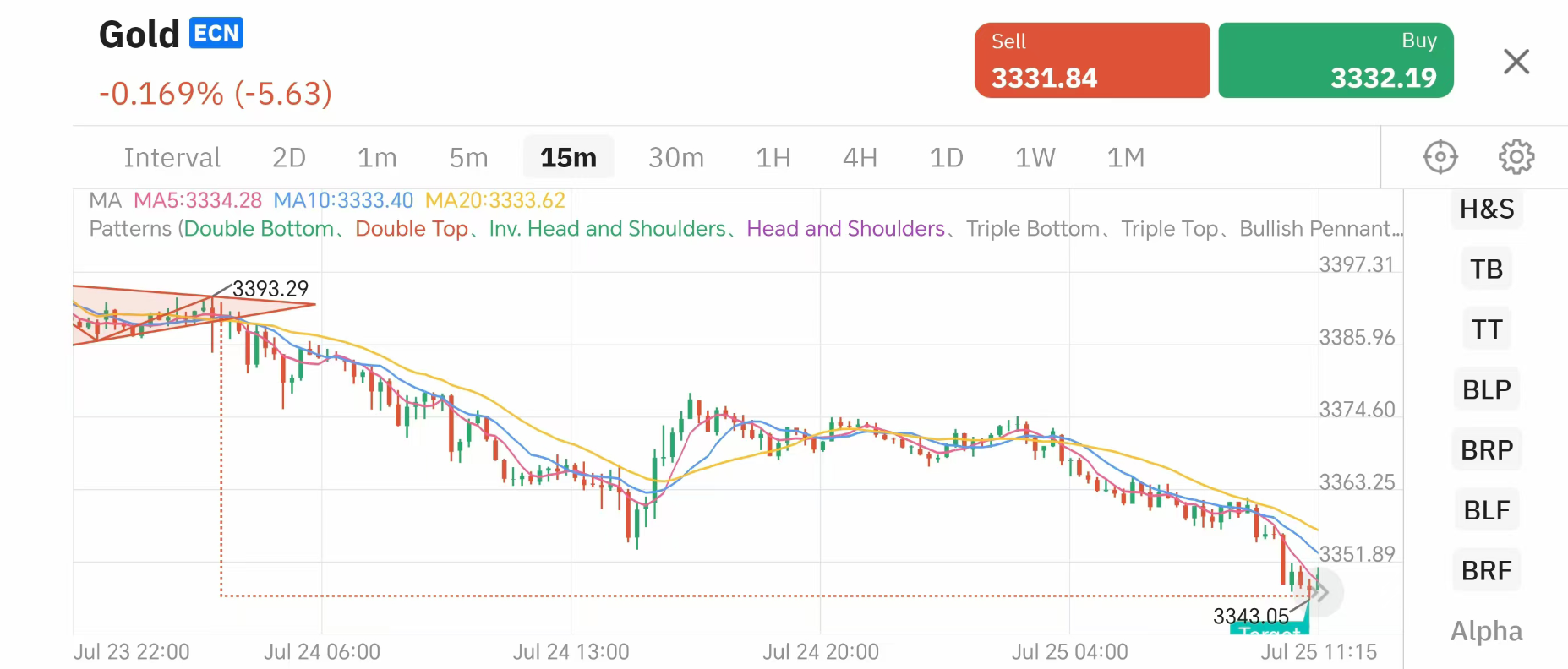Switch to the 1H interval tab
The image size is (1568, 669).
point(773,158)
